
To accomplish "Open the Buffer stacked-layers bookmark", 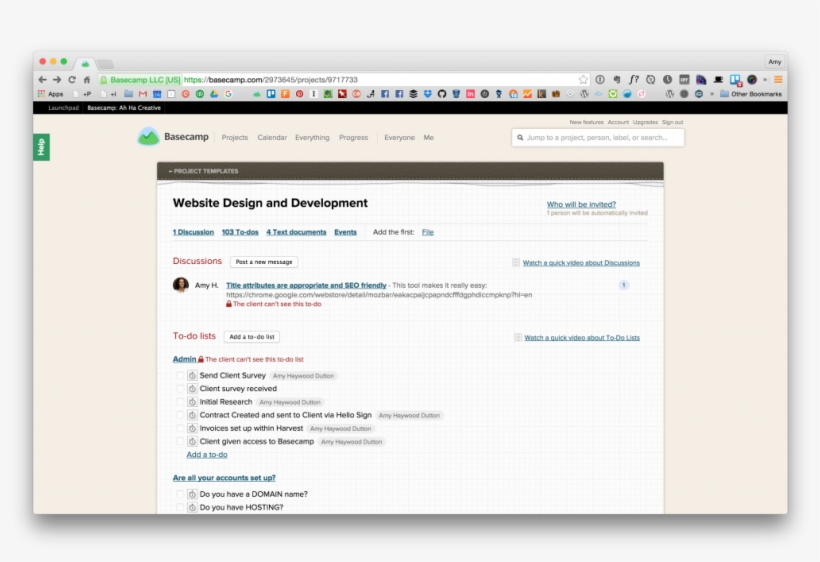I will (413, 94).
